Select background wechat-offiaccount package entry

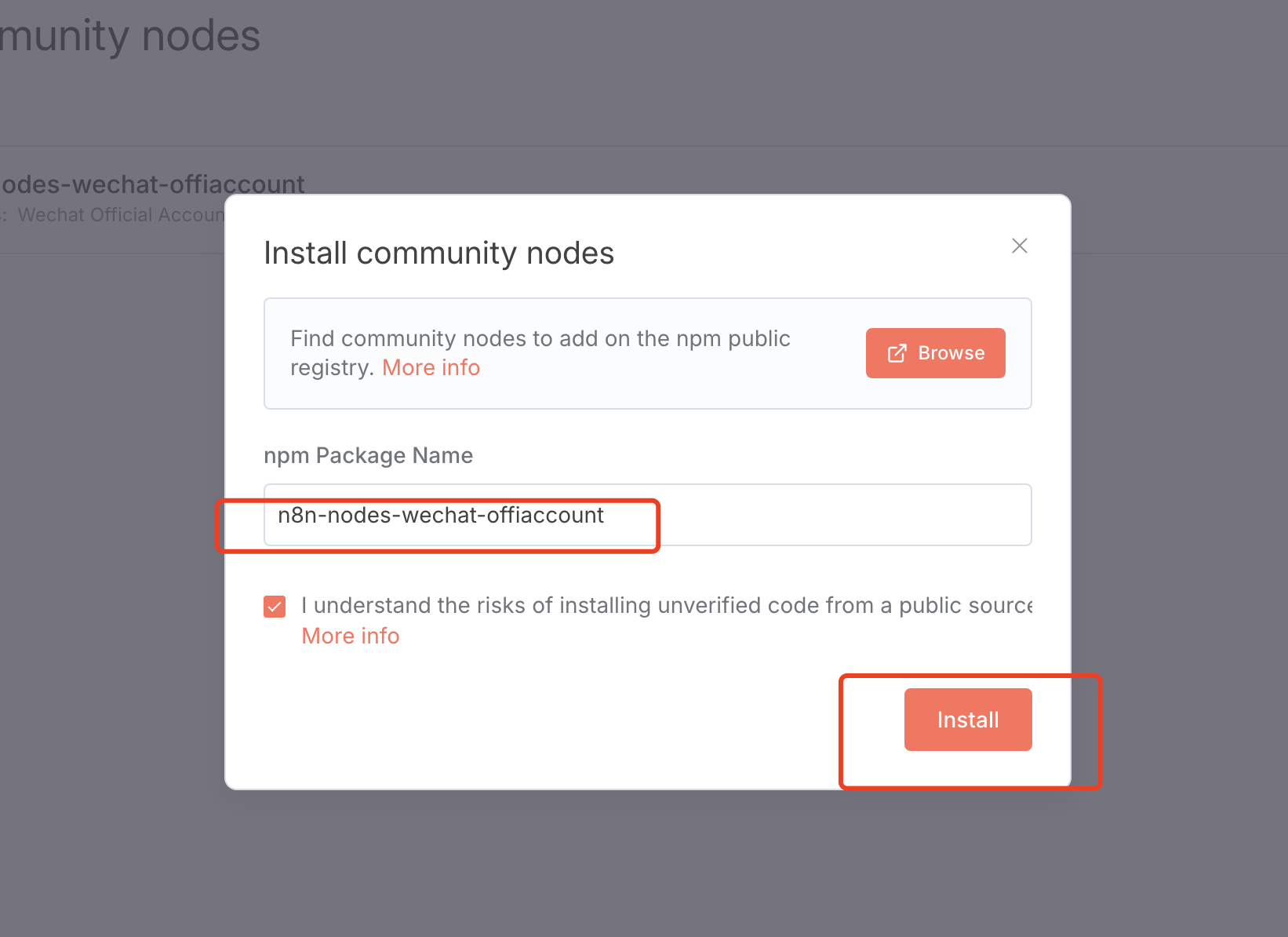coord(154,184)
